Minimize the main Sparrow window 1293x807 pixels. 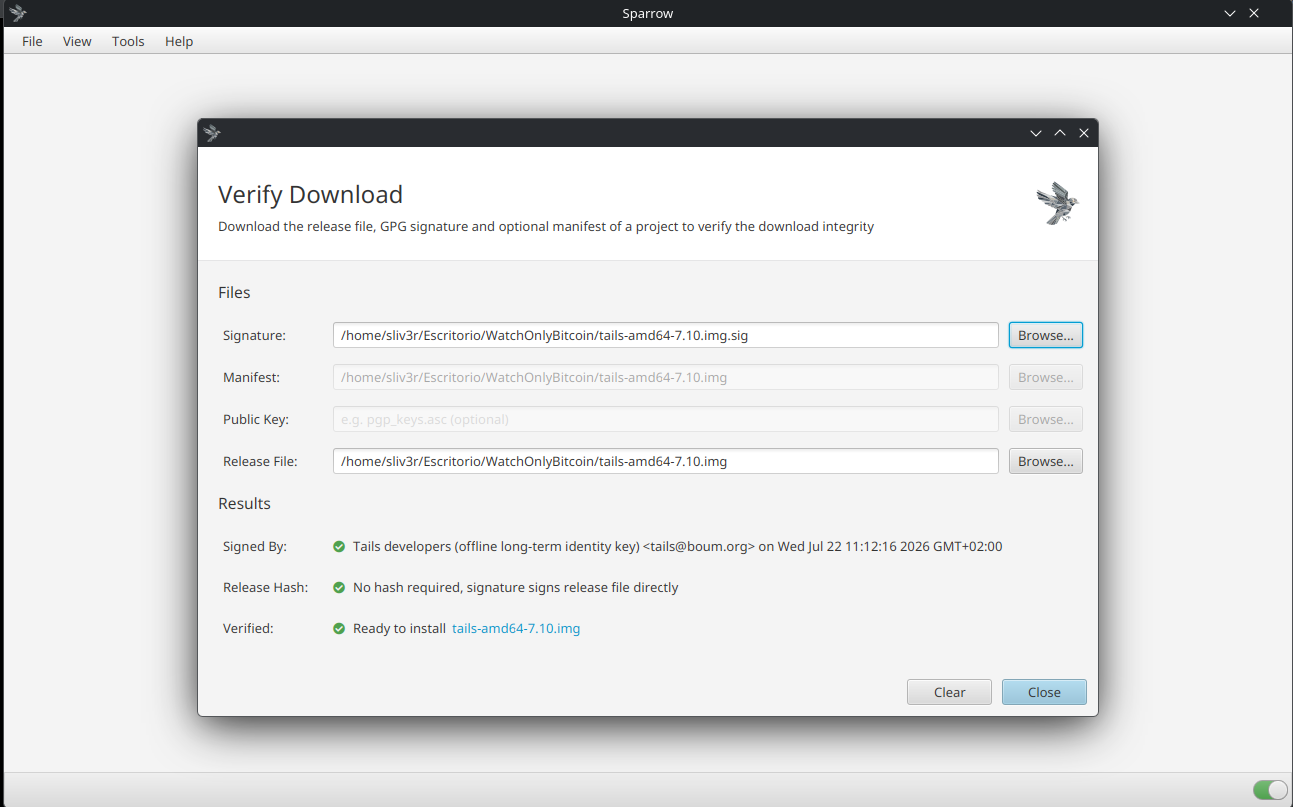coord(1230,13)
